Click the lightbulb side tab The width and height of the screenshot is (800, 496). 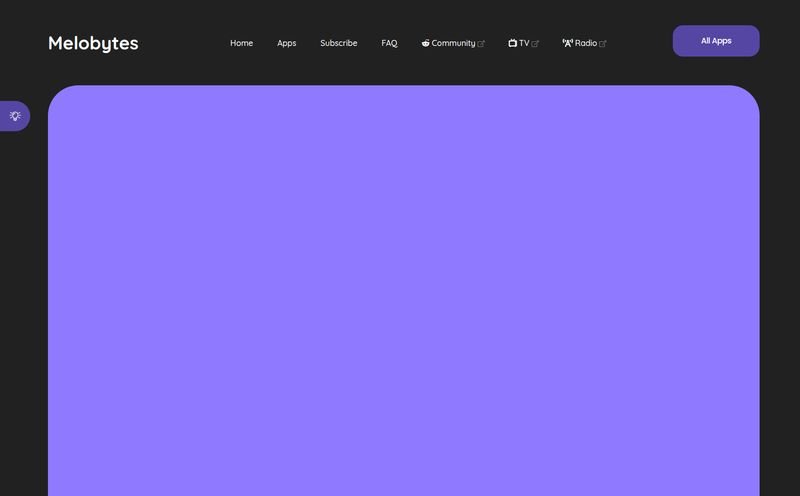coord(15,116)
